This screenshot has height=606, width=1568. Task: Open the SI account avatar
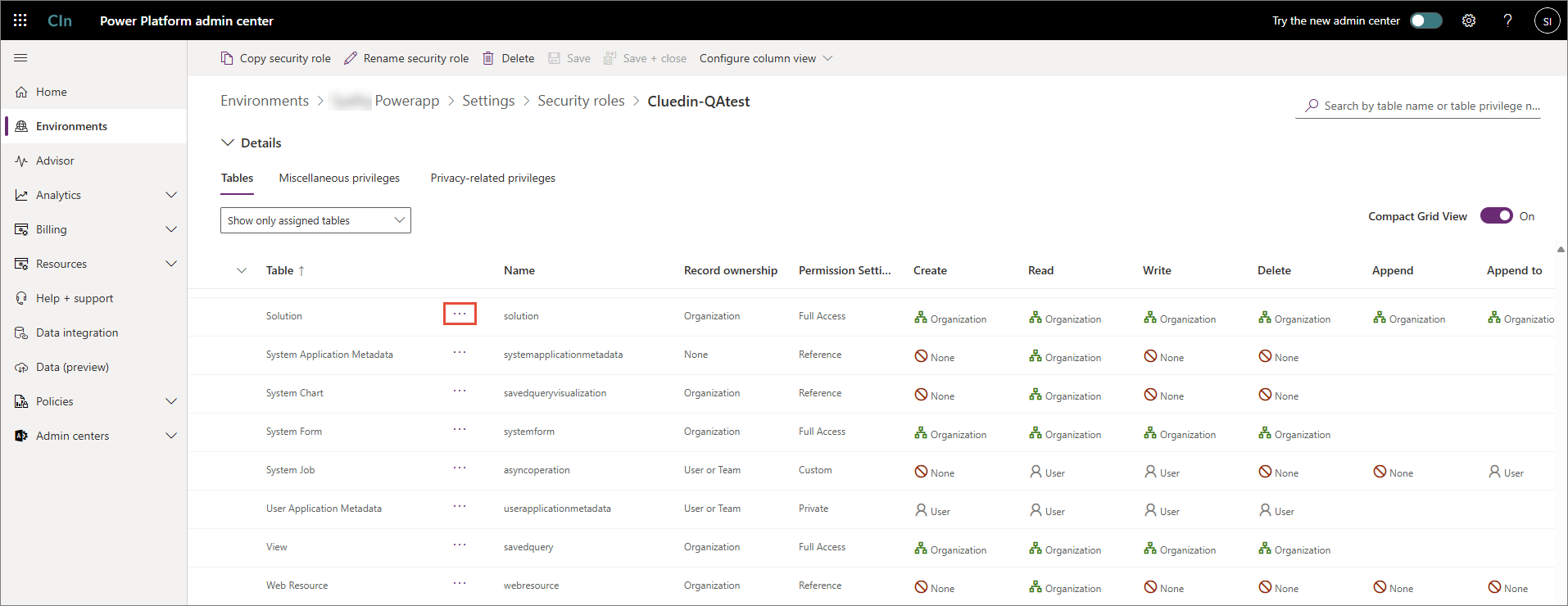pos(1547,20)
